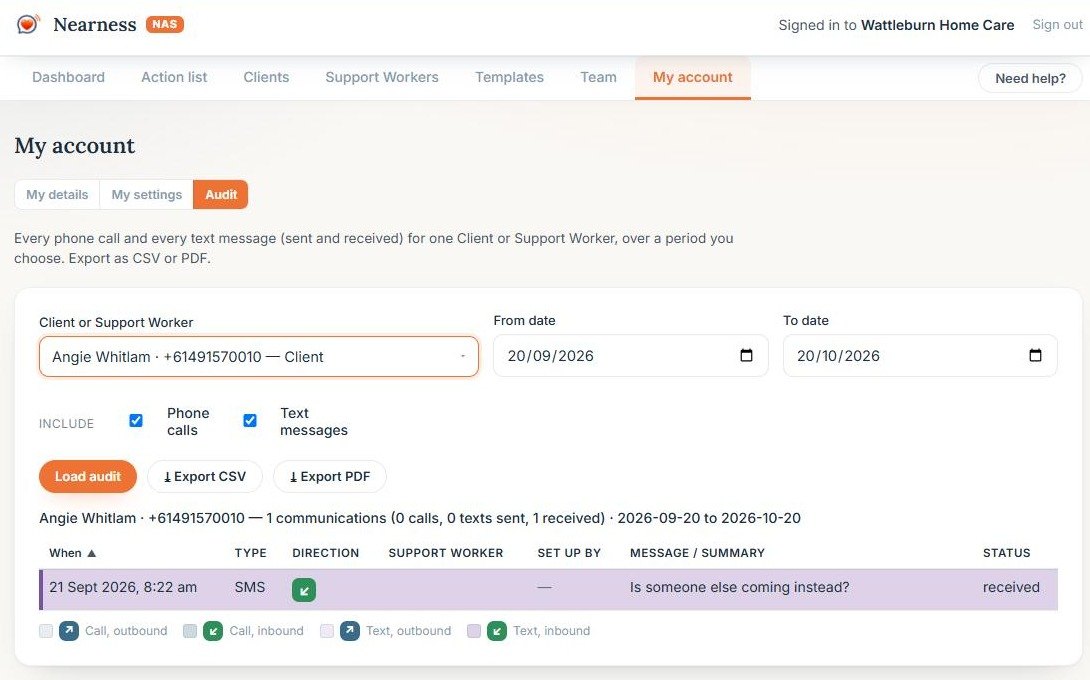The image size is (1090, 680).
Task: Click the 'received' status cell
Action: tap(1011, 587)
